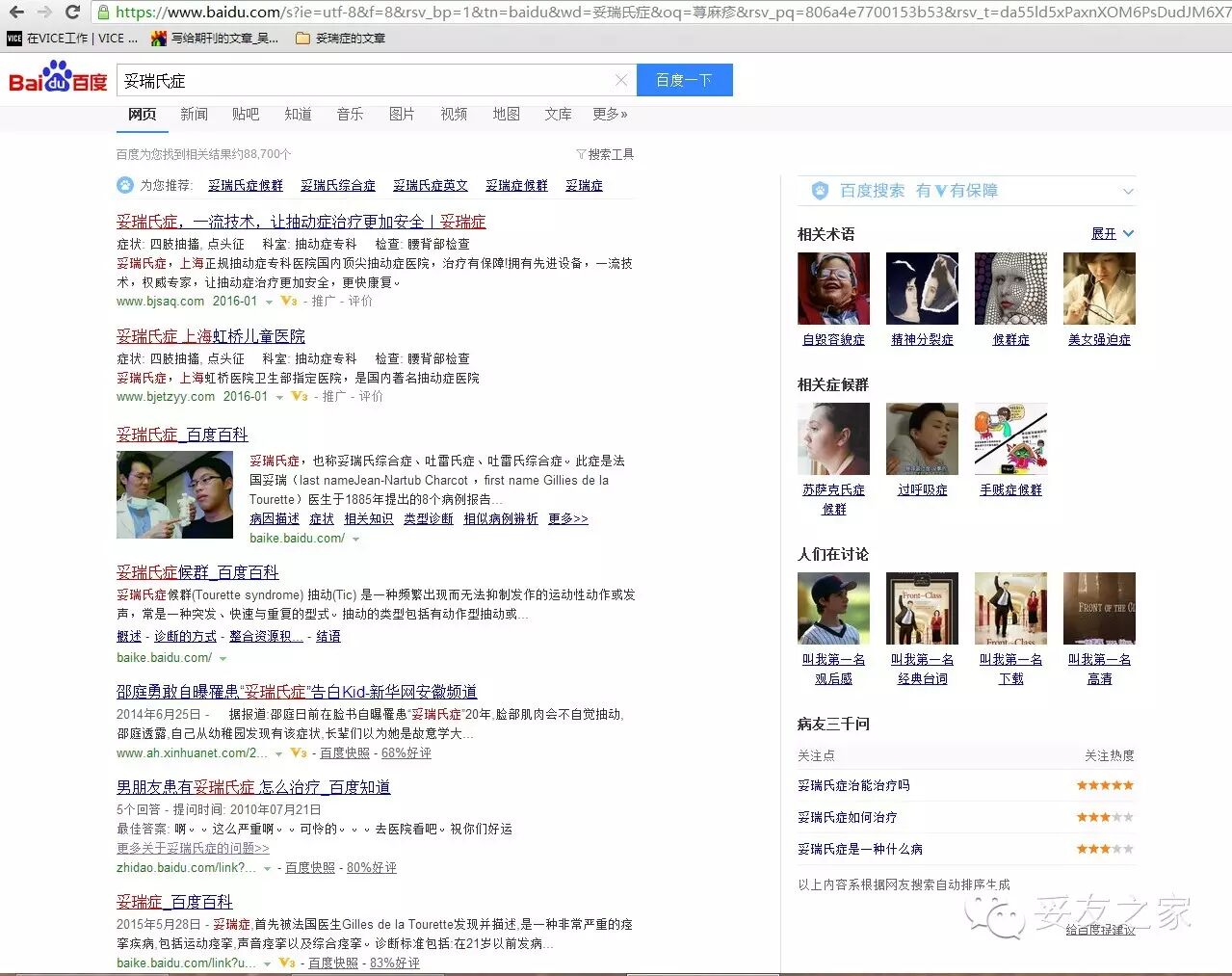Open dropdown arrow beside baike.baidu.com/ under 妥瑞氏症_百度百科

tap(356, 540)
